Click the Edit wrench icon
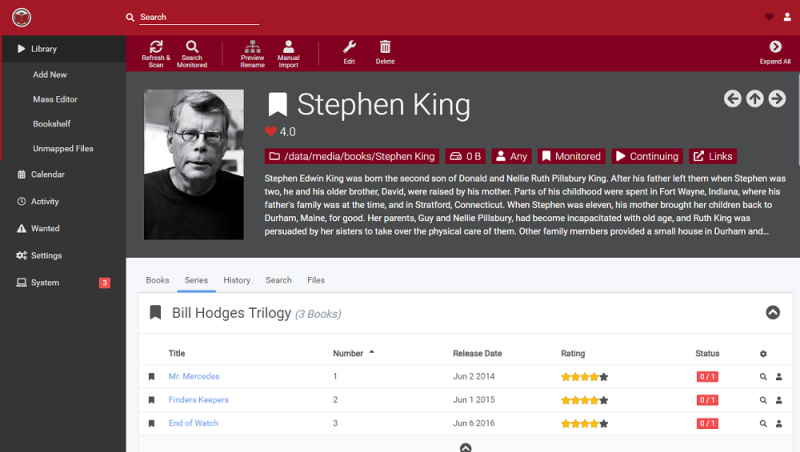 349,47
